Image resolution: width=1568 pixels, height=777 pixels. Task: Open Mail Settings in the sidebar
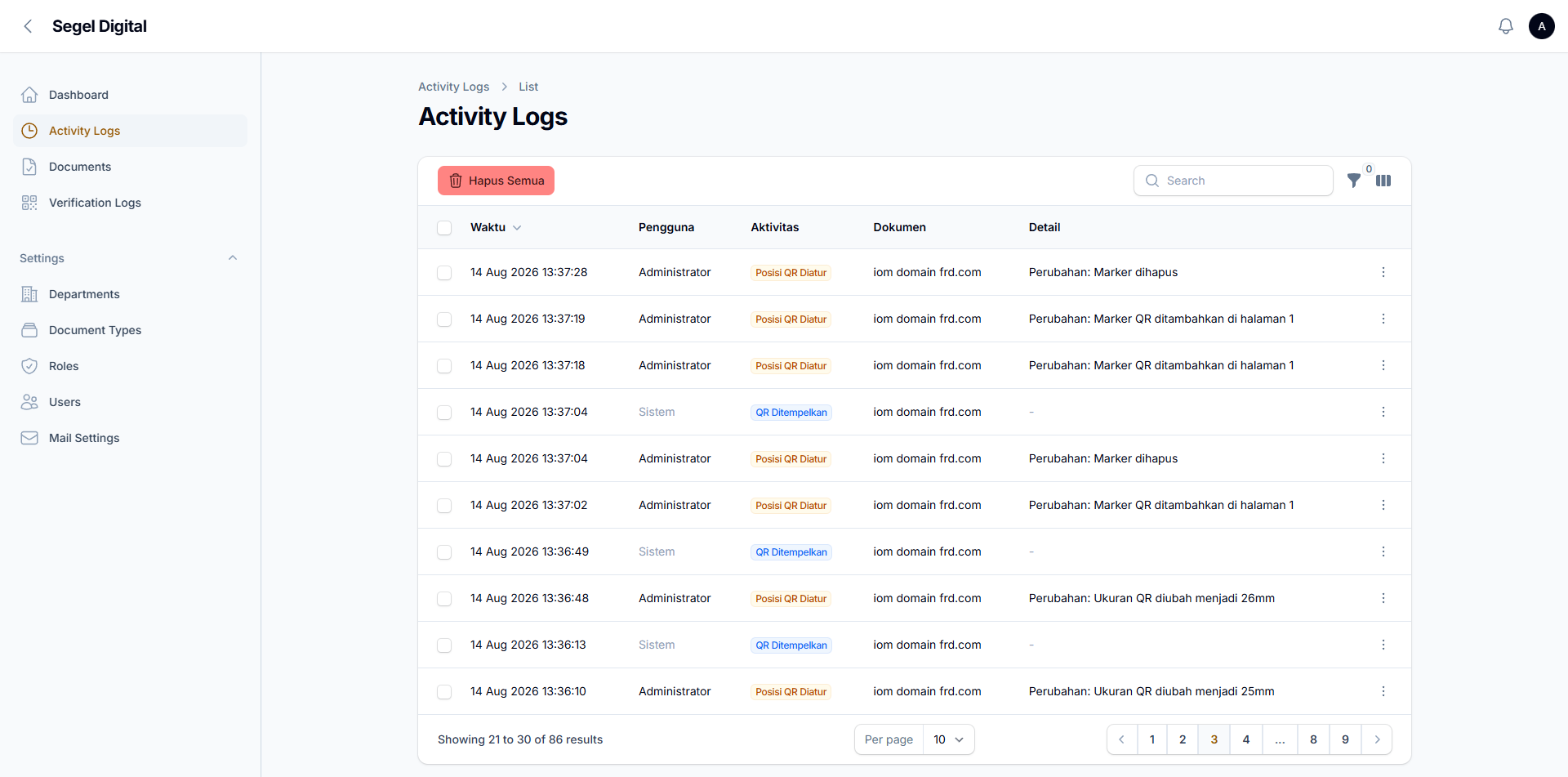(x=130, y=438)
